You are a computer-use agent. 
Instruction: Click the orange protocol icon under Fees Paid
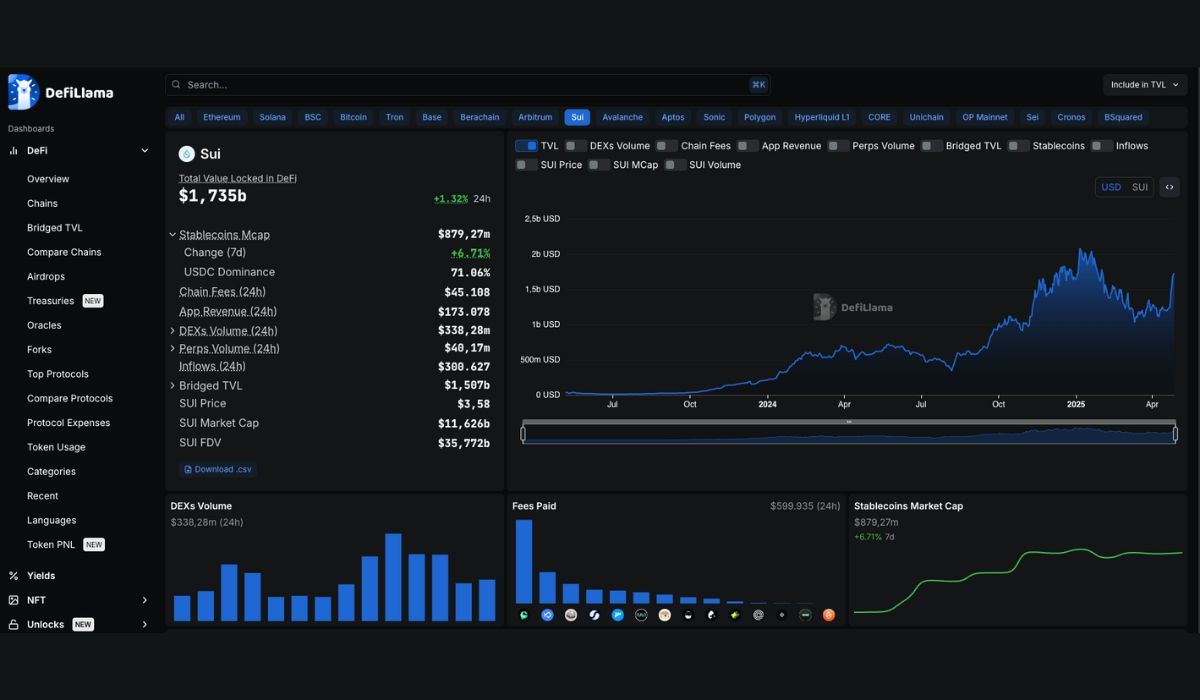tap(828, 615)
